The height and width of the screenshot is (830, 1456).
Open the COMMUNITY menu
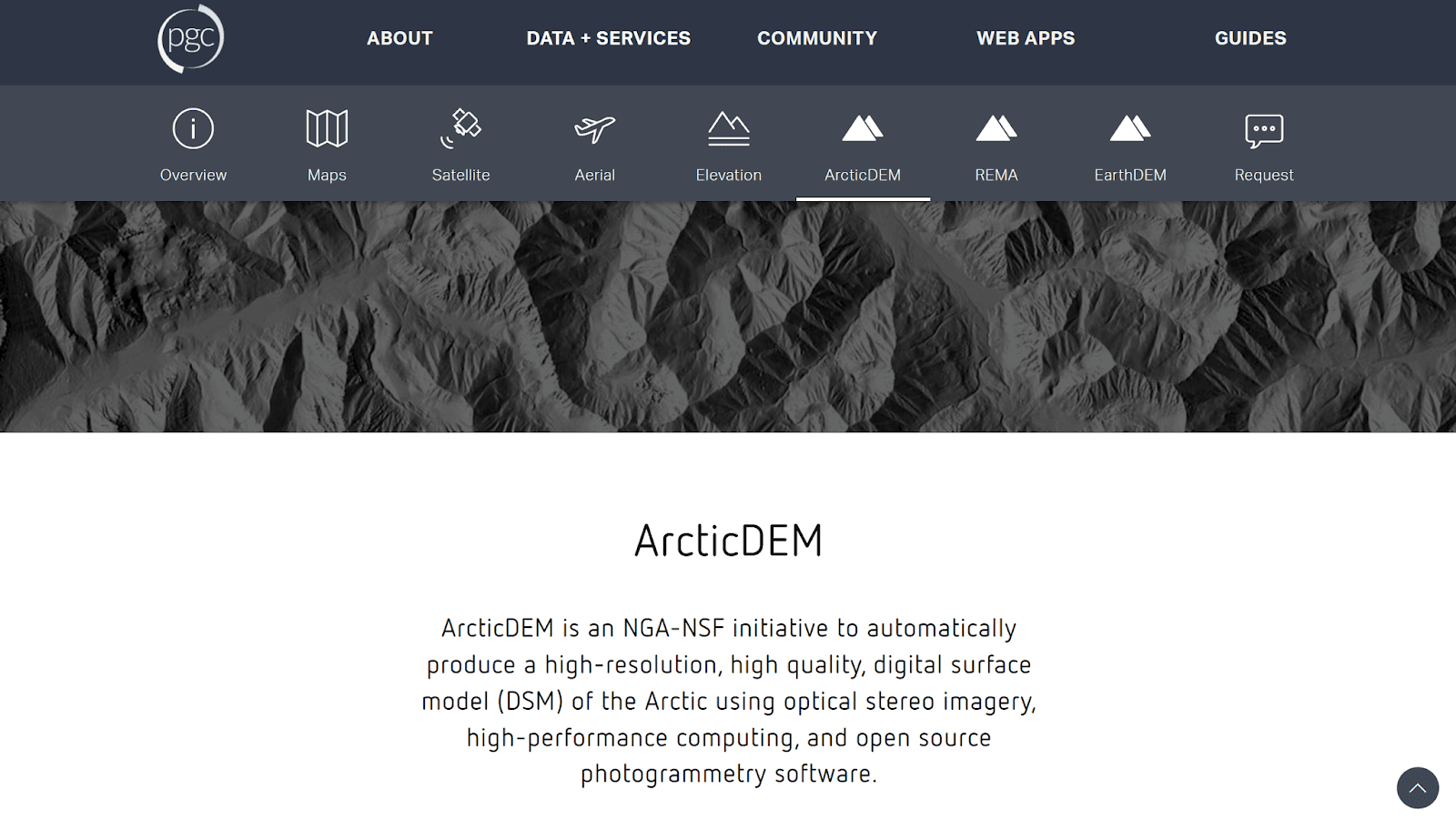[817, 38]
